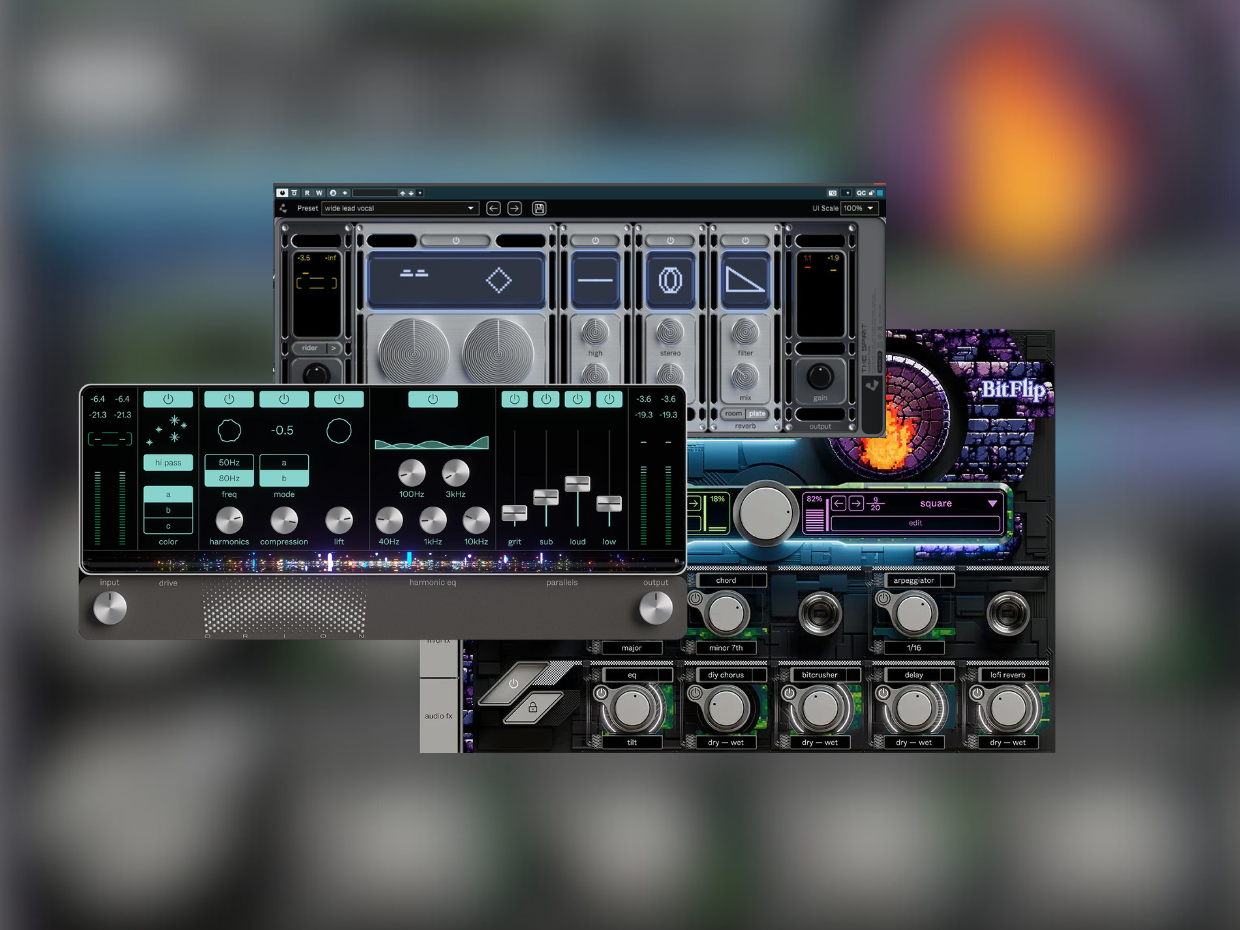Save the preset using the disk icon
Image resolution: width=1240 pixels, height=930 pixels.
[x=540, y=208]
